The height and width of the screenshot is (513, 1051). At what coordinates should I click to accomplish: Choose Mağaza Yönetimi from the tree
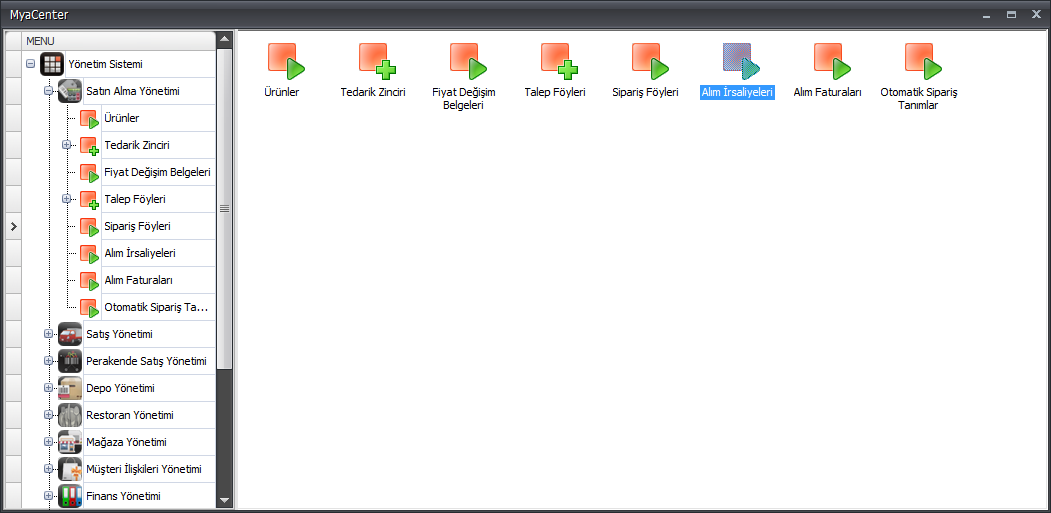[x=127, y=442]
